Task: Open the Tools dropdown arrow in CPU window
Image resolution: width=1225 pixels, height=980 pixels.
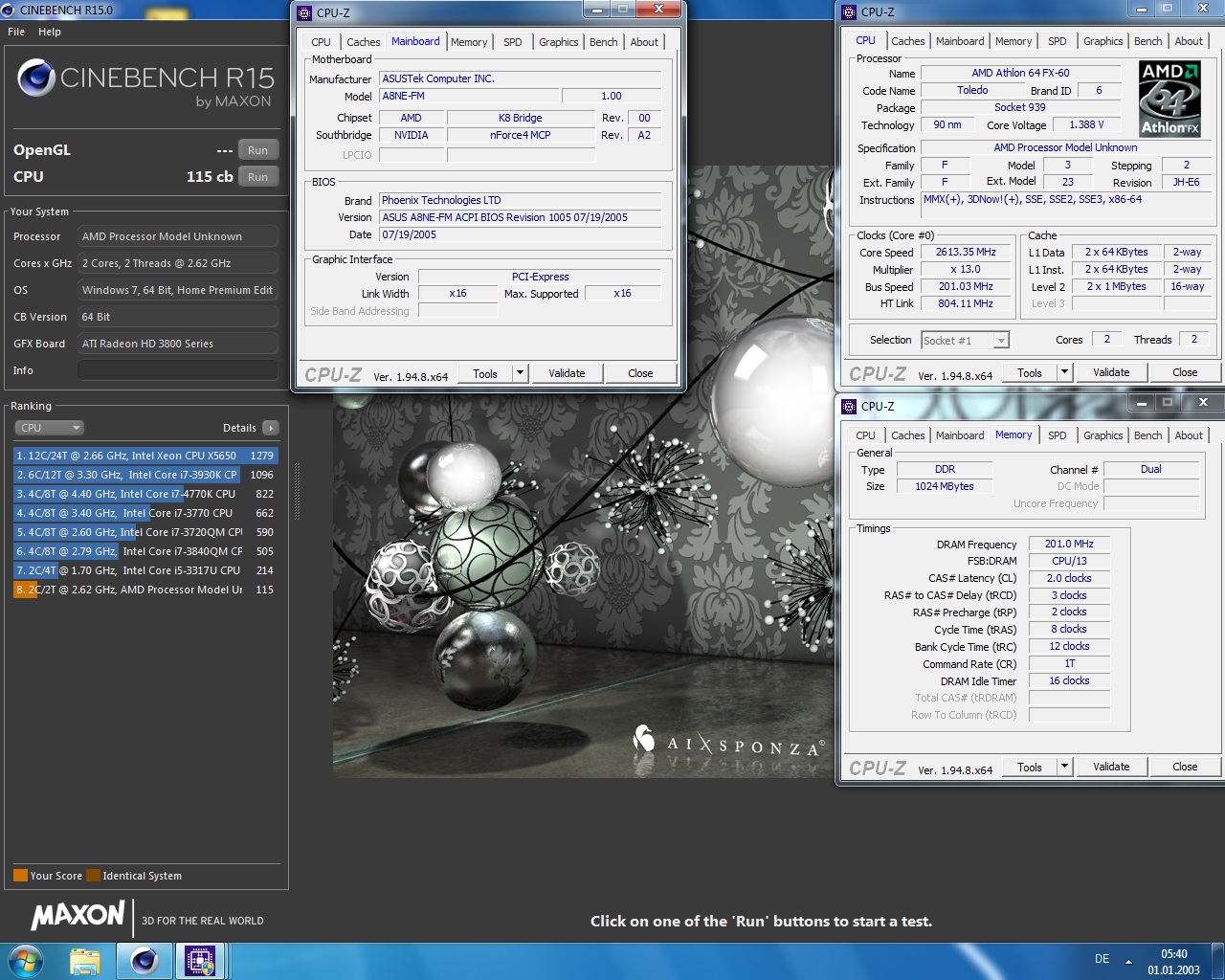Action: (1064, 372)
